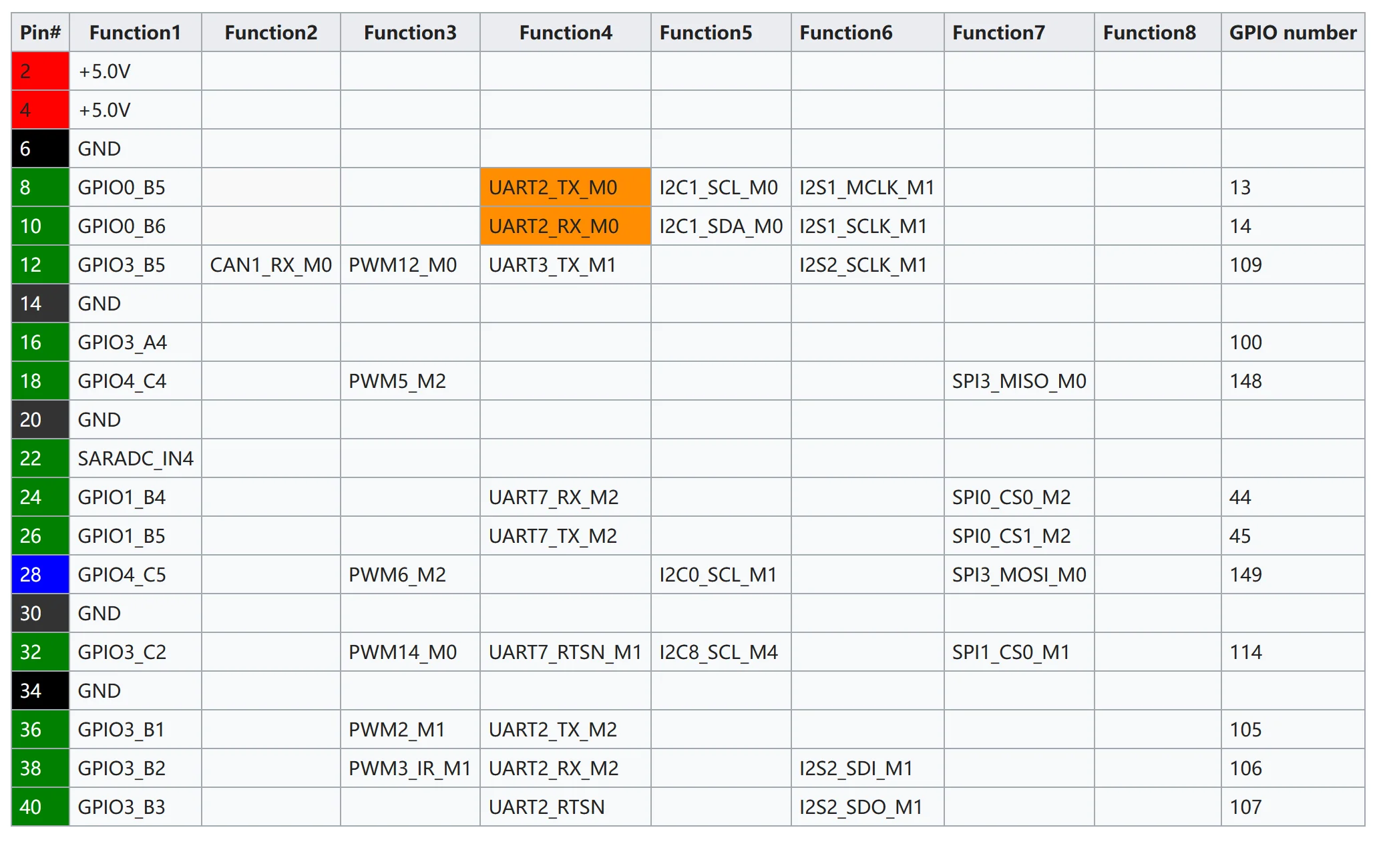Select the orange UART2_RX_M0 cell

tap(554, 226)
